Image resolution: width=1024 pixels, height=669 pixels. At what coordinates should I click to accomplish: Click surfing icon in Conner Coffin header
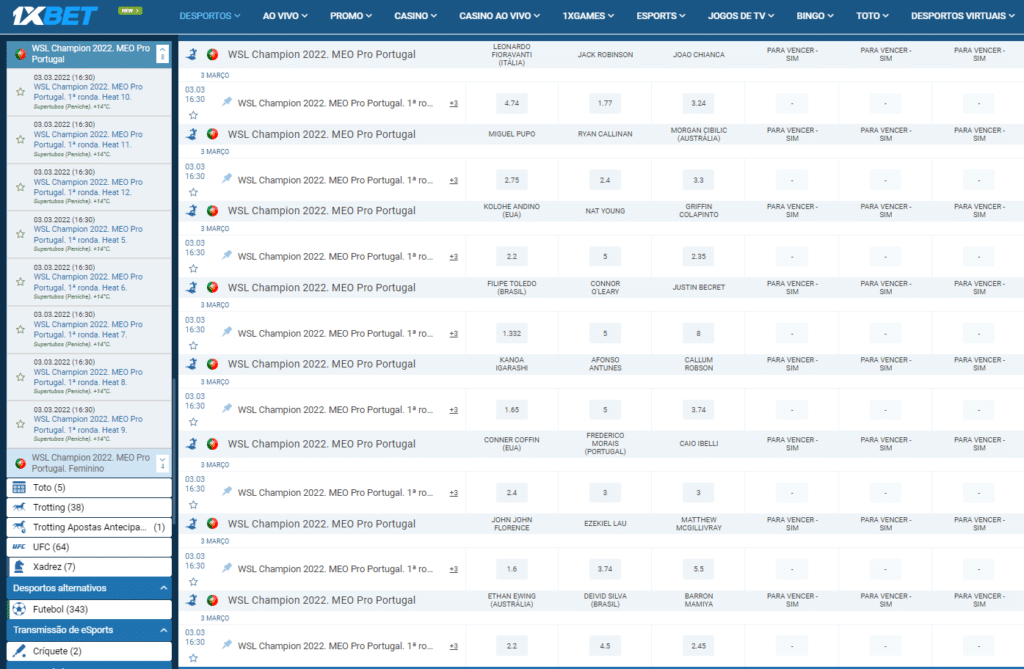pyautogui.click(x=192, y=444)
